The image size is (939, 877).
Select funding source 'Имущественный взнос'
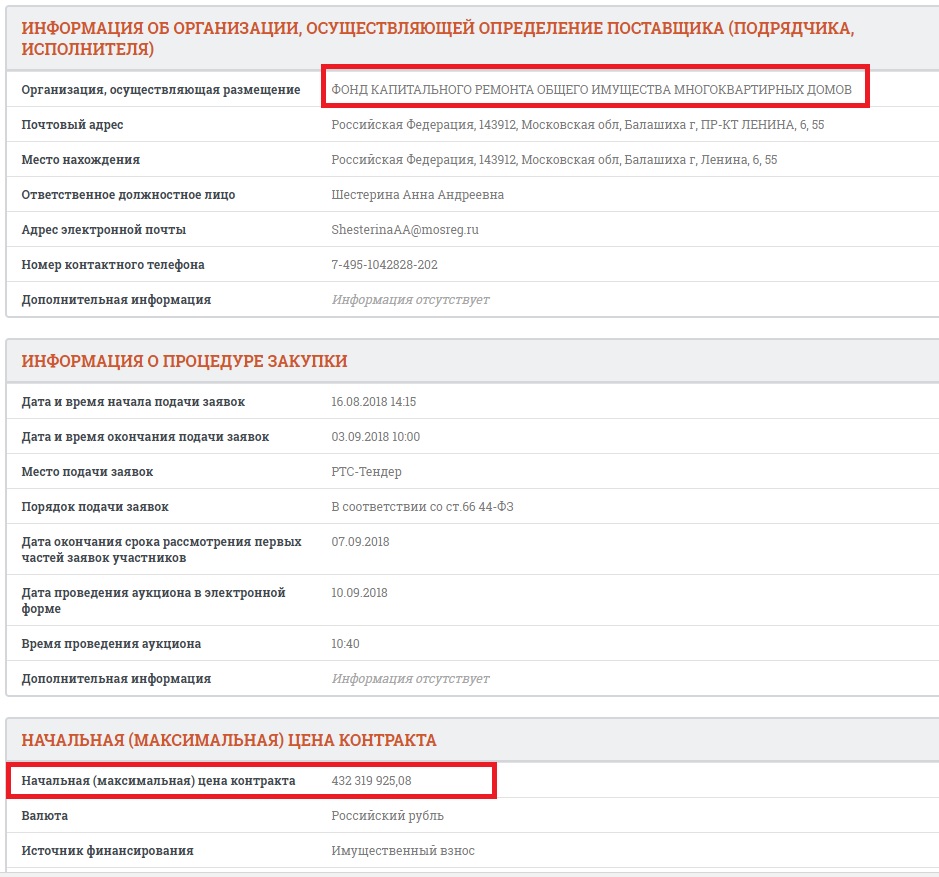(x=403, y=851)
